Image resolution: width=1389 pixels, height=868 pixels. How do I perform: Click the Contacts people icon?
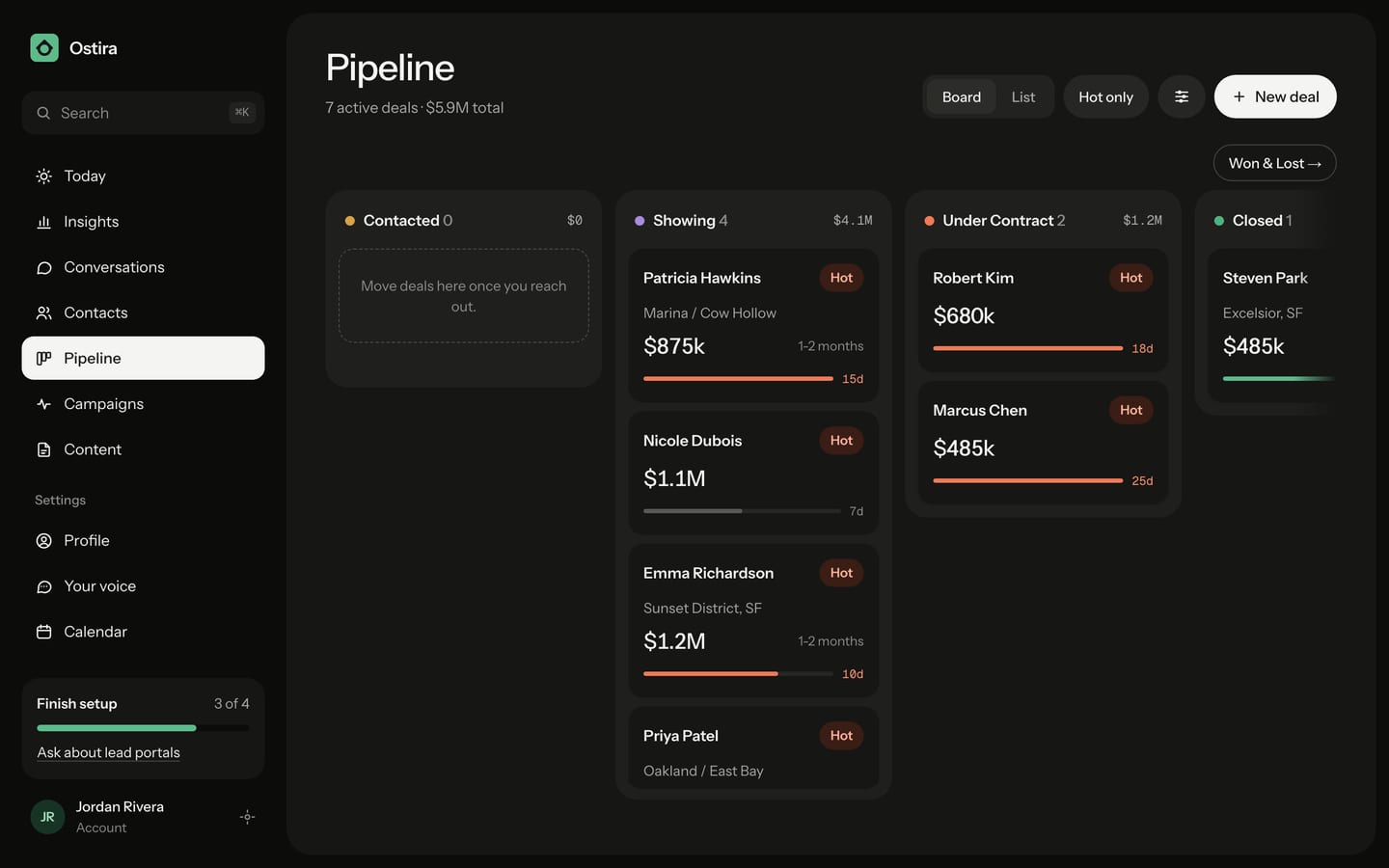[43, 312]
